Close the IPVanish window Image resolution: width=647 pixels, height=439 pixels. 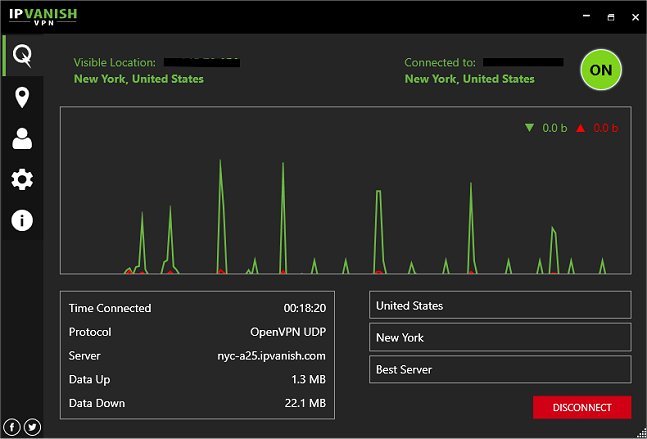tap(635, 17)
